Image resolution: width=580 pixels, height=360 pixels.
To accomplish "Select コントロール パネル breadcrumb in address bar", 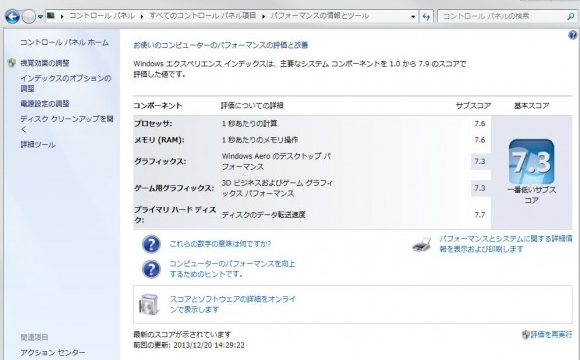I will pyautogui.click(x=102, y=16).
